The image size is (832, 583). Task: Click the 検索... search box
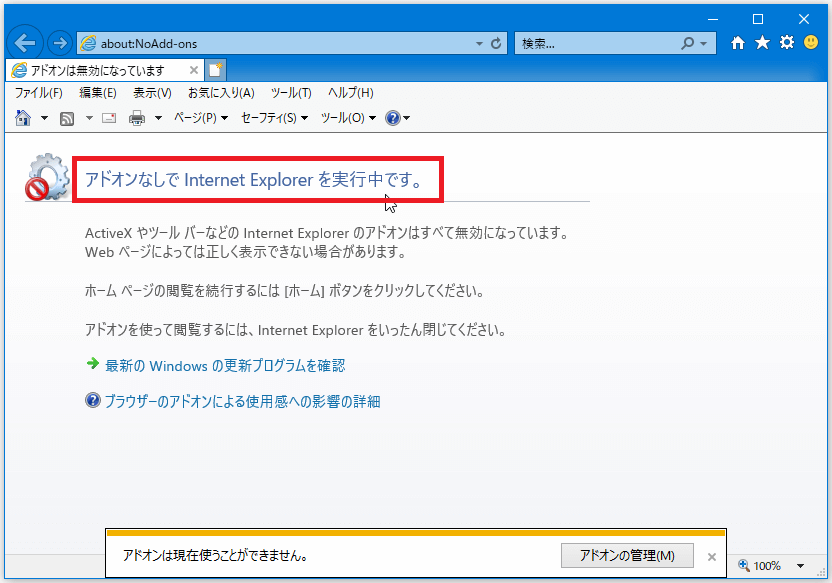click(595, 44)
